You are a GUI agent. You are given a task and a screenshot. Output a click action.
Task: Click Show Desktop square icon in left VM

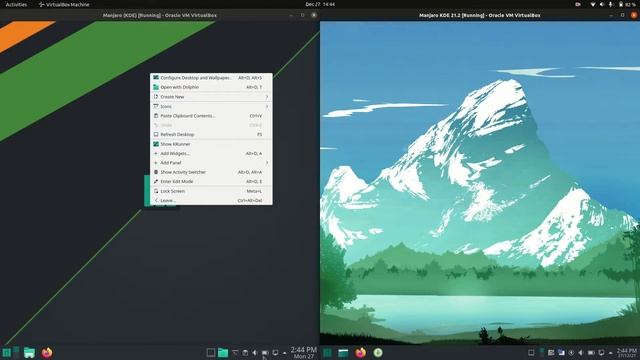click(211, 353)
